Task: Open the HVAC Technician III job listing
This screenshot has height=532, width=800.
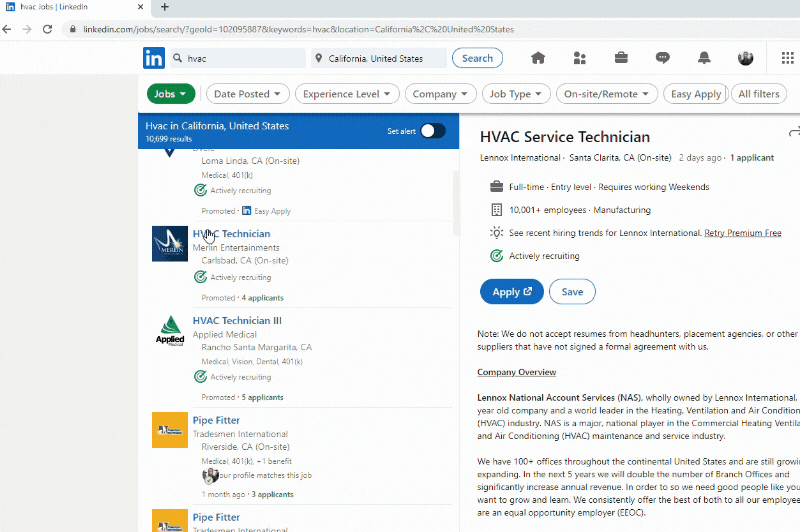Action: pos(237,320)
